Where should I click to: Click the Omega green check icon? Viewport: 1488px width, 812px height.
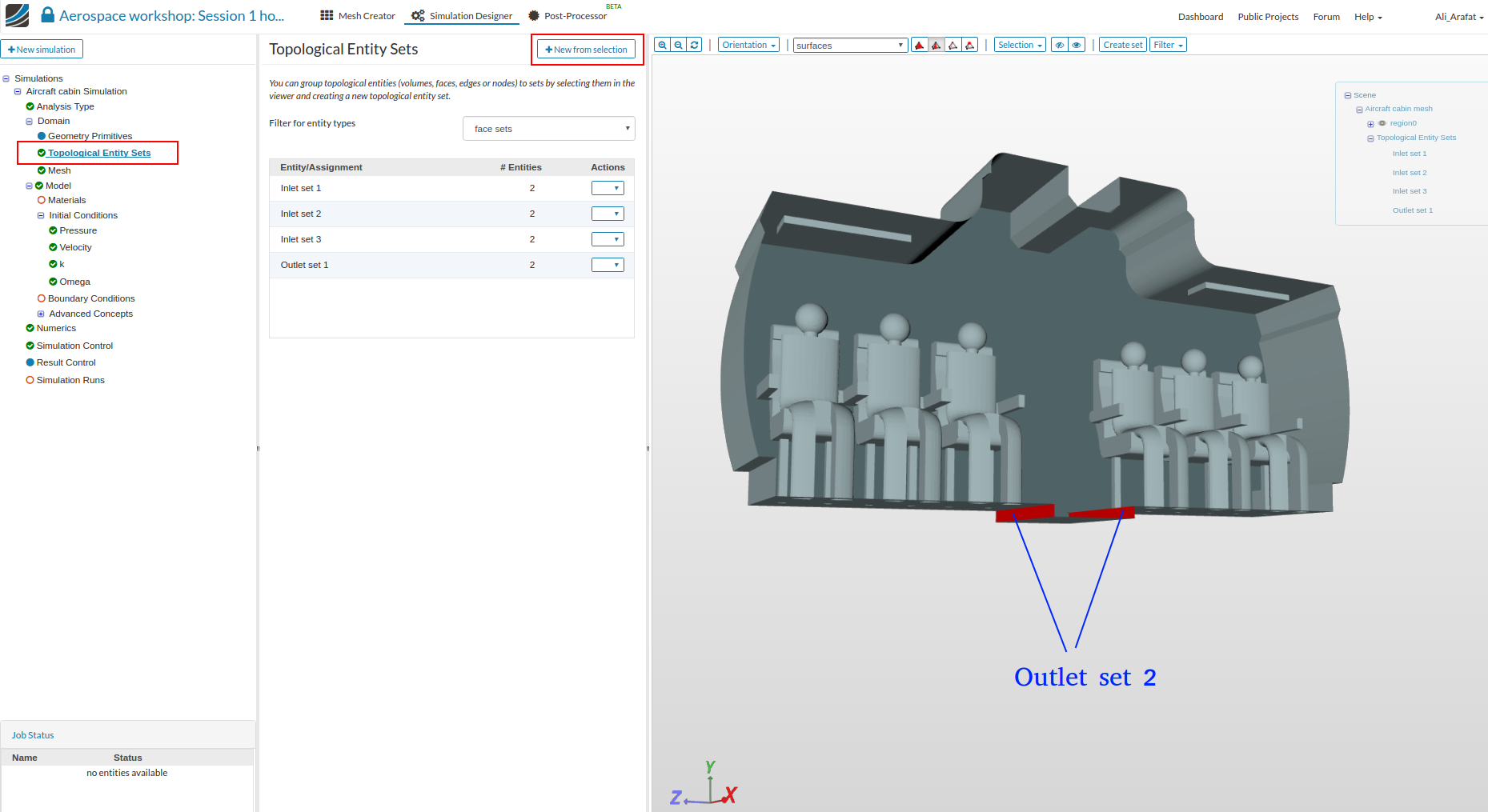53,282
